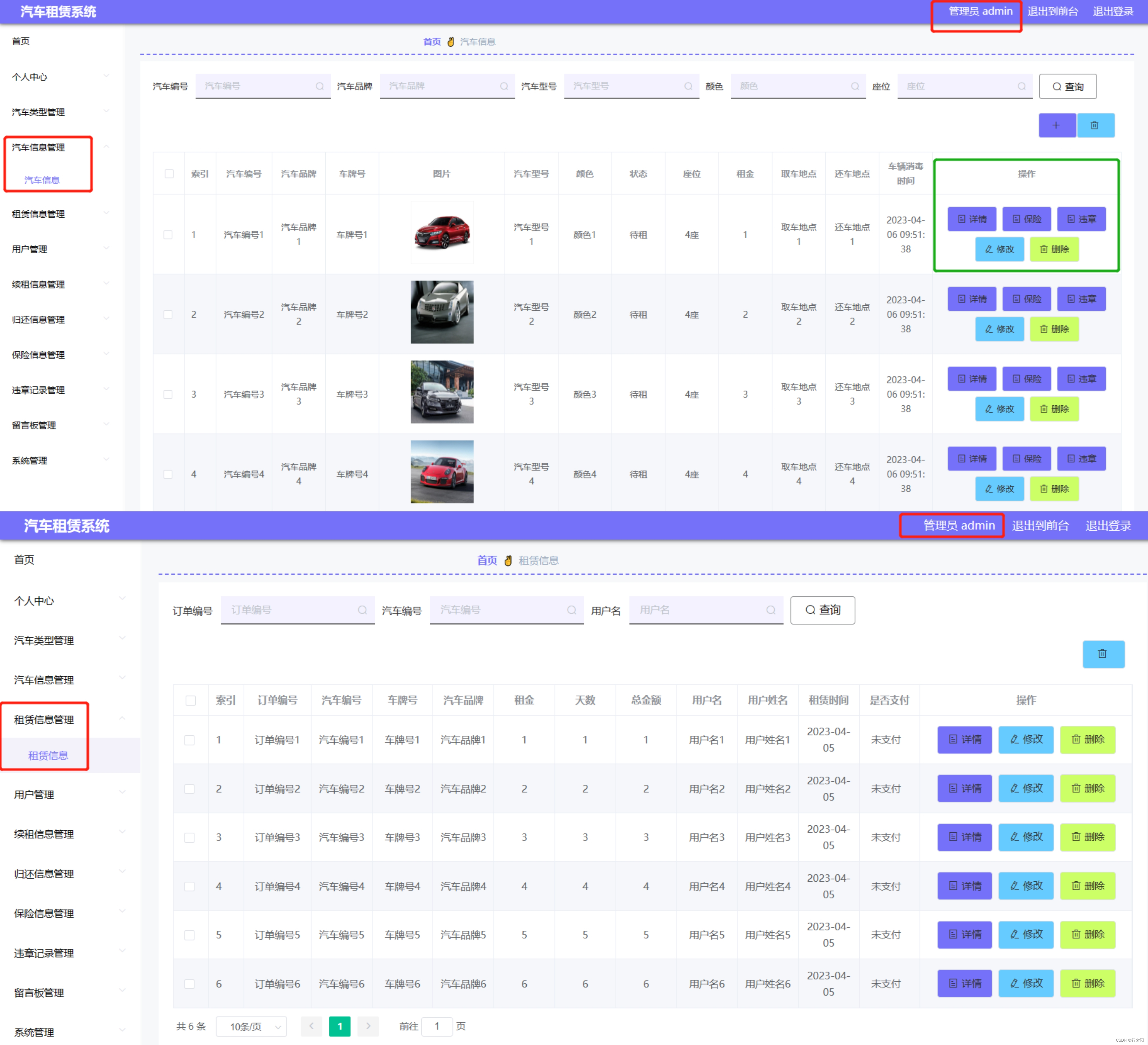Check the row checkbox for 汽车编号2
This screenshot has width=1148, height=1045.
click(168, 314)
